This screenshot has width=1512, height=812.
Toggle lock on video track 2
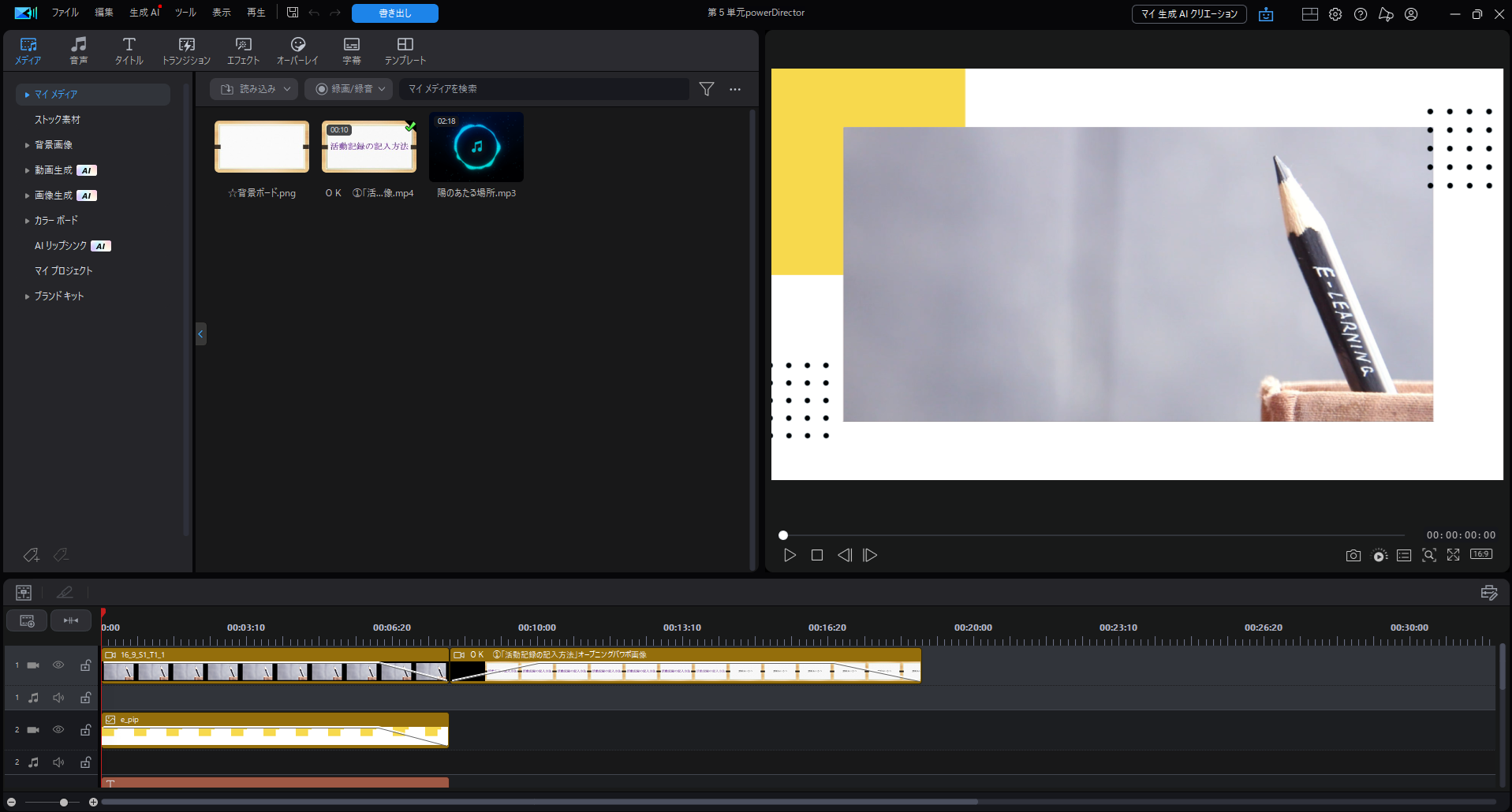coord(85,730)
